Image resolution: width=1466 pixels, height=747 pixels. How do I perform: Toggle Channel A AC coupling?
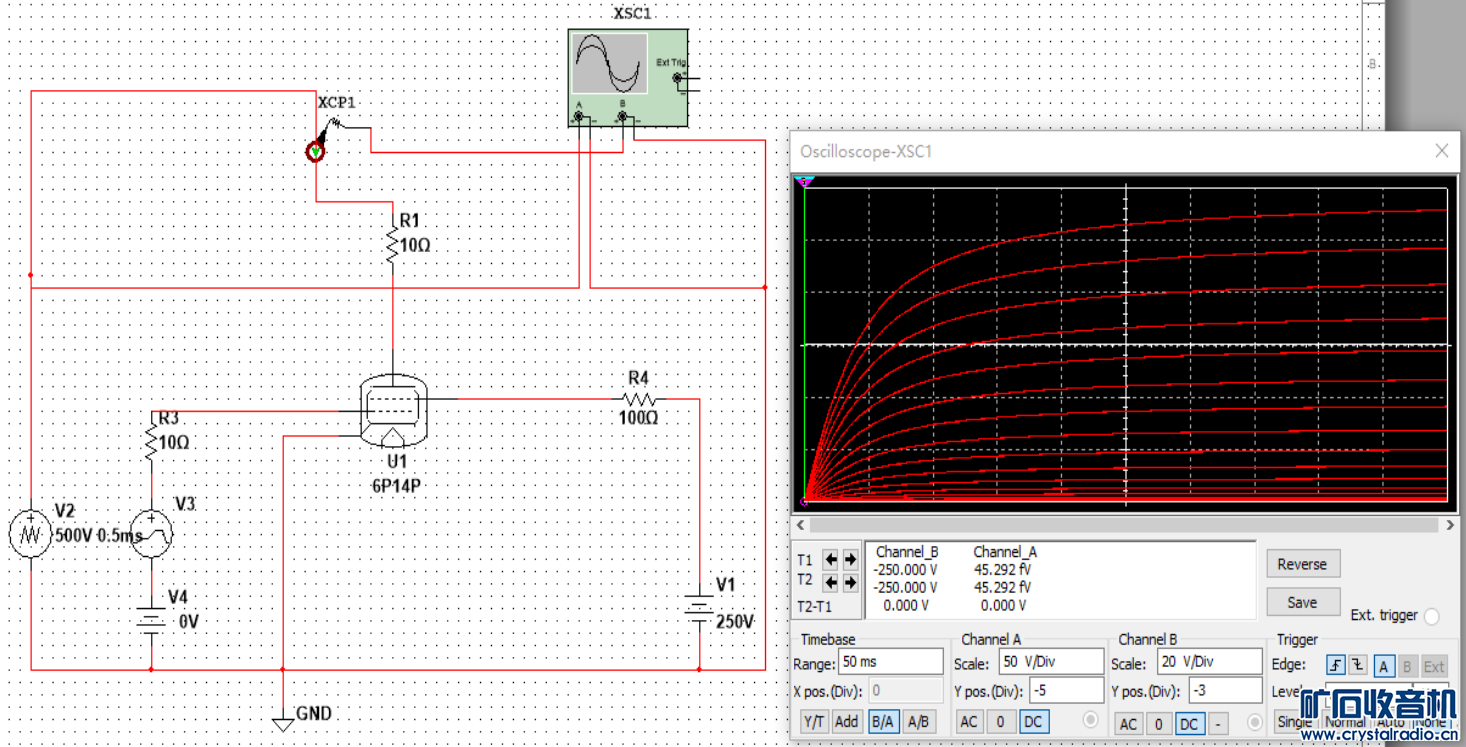point(969,722)
